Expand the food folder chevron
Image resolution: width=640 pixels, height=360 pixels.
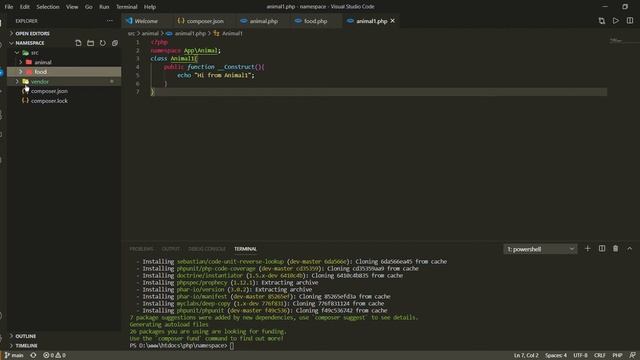click(21, 72)
